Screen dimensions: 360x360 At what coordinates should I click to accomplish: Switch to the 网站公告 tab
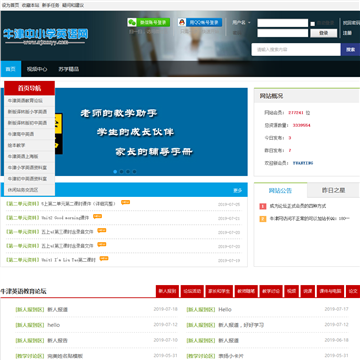(x=280, y=190)
